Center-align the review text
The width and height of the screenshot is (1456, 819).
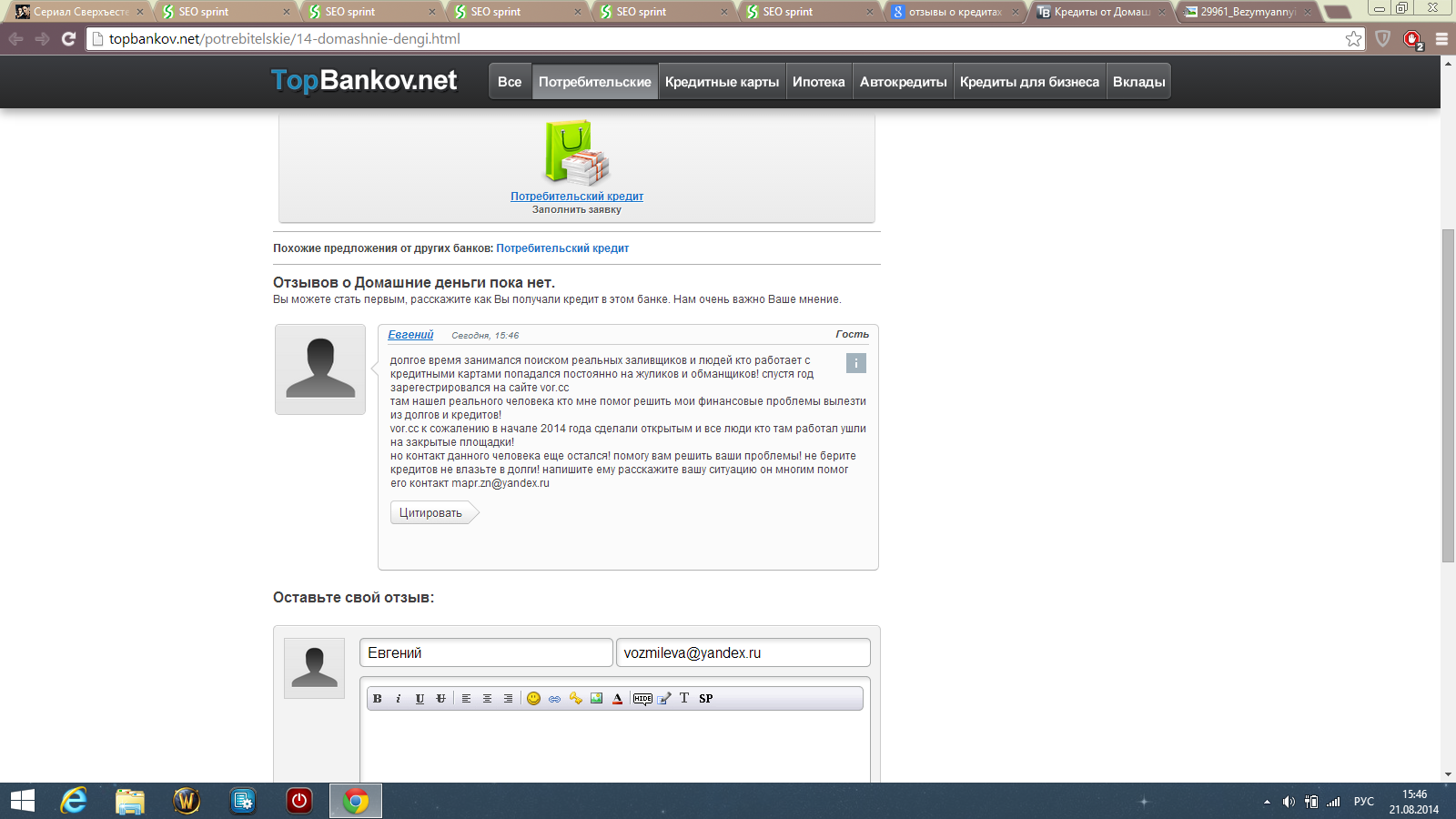(487, 699)
